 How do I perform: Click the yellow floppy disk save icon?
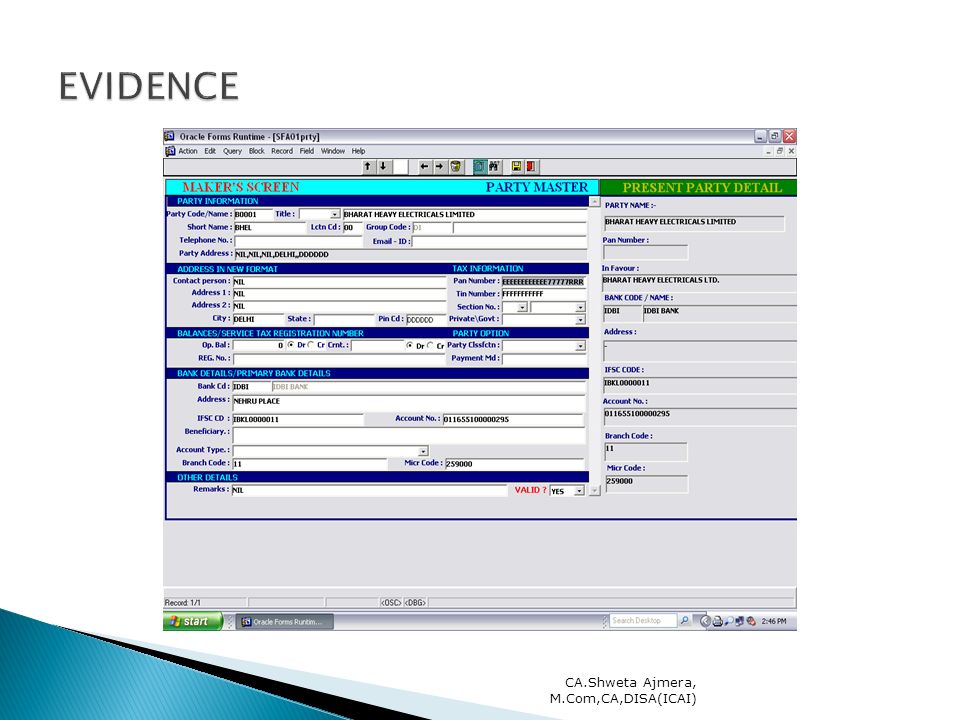tap(516, 167)
